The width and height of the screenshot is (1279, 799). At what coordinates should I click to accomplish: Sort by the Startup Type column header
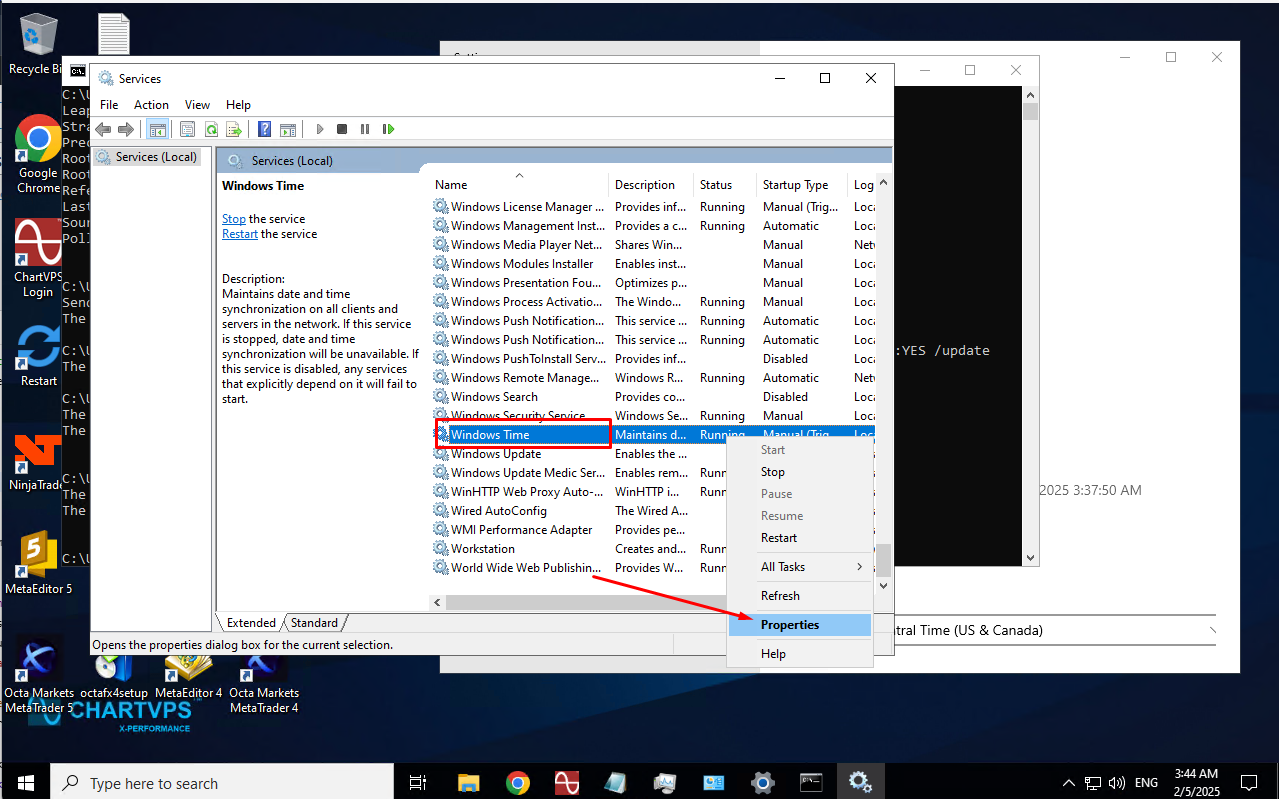[x=802, y=185]
